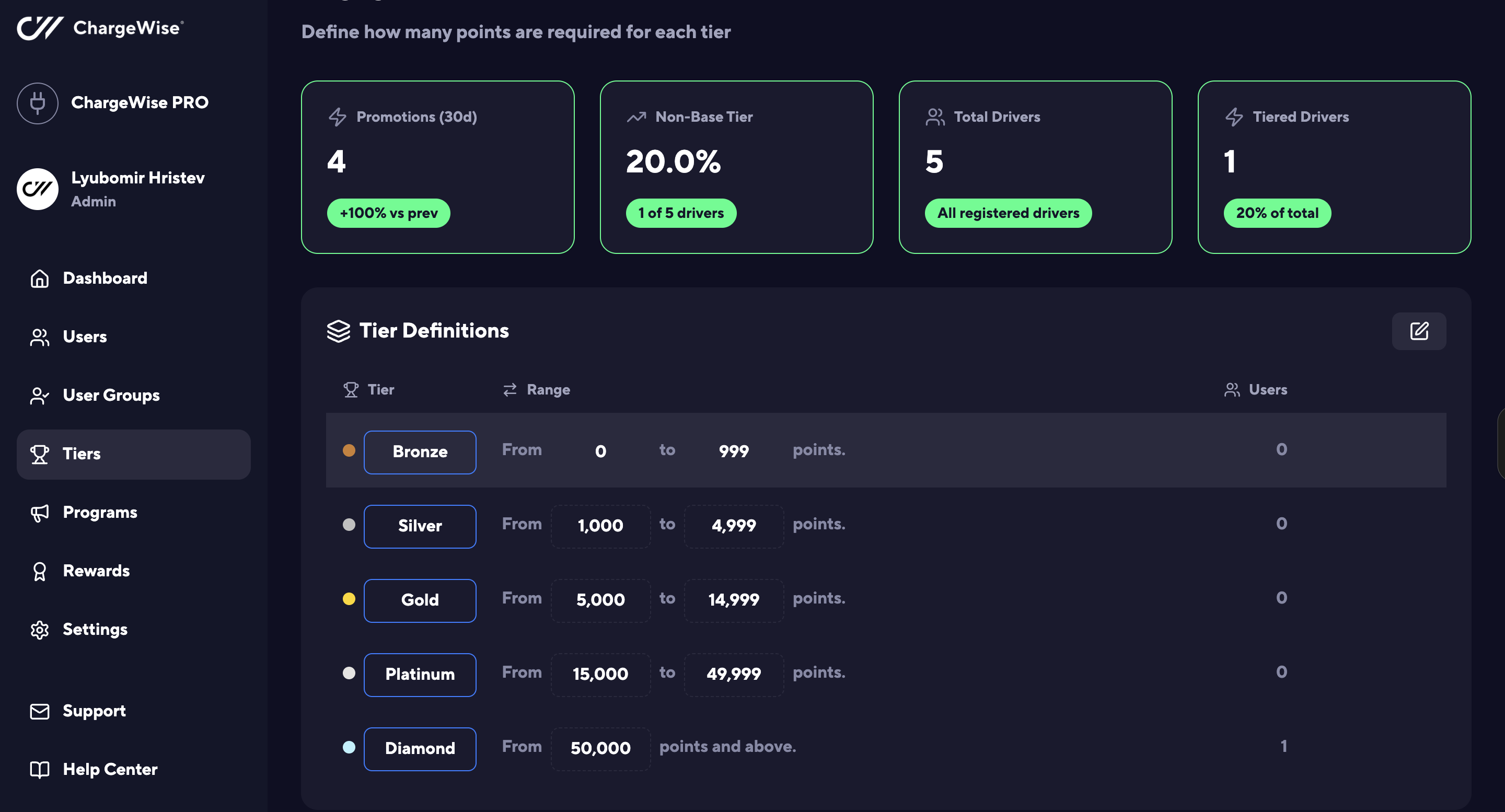The image size is (1505, 812).
Task: Click Lyubomir Hristev's profile avatar
Action: (38, 189)
